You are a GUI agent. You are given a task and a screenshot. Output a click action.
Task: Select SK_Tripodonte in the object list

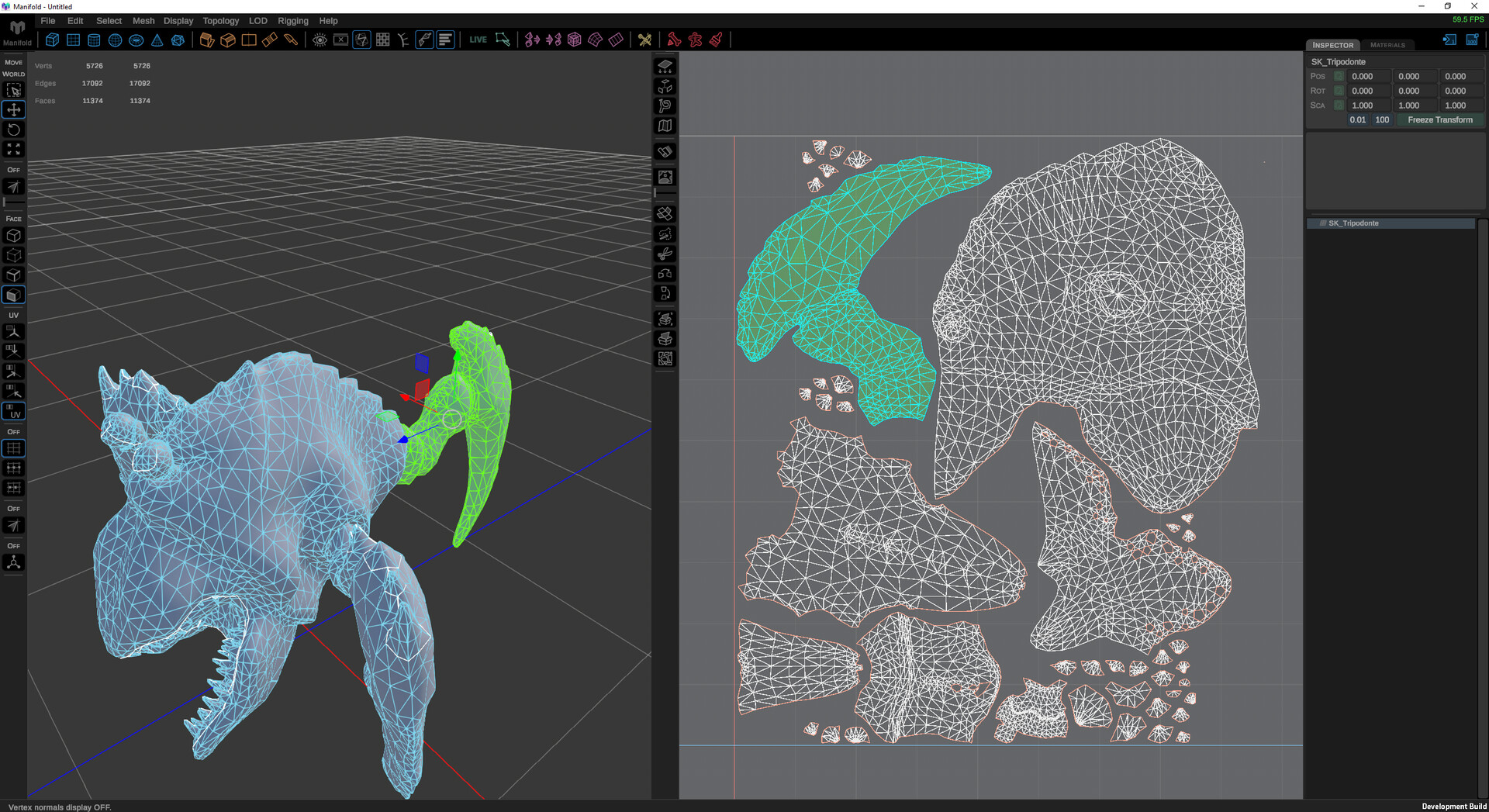tap(1353, 223)
